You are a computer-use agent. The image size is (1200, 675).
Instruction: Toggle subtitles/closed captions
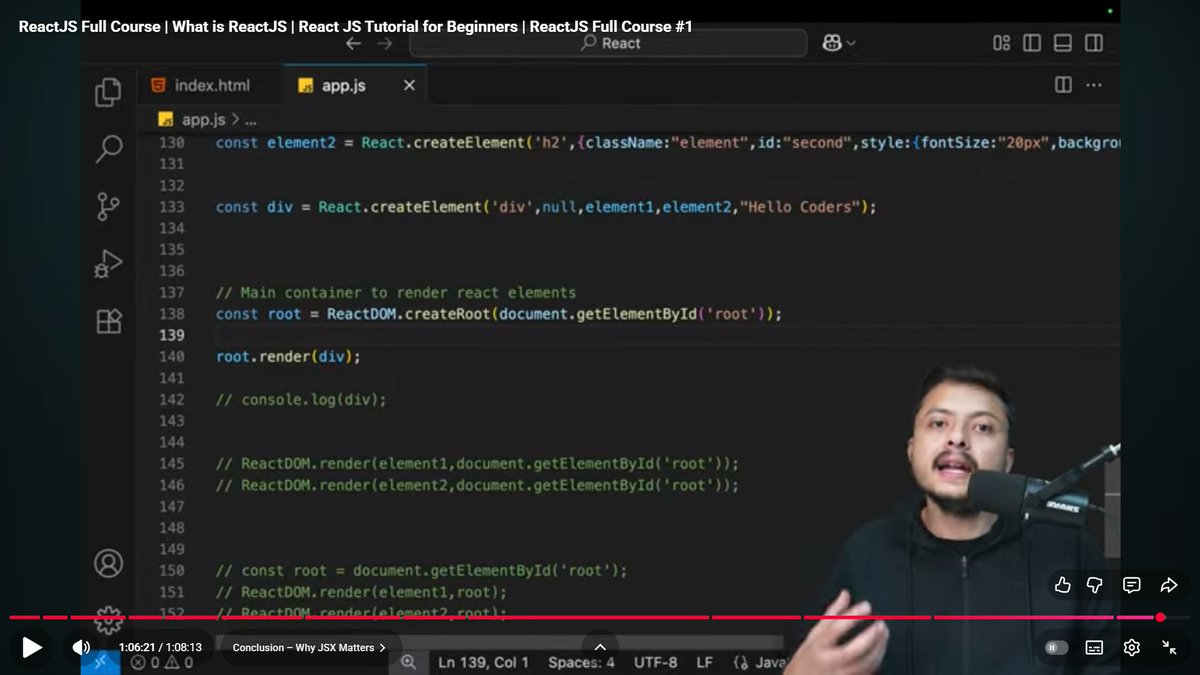pyautogui.click(x=1094, y=647)
